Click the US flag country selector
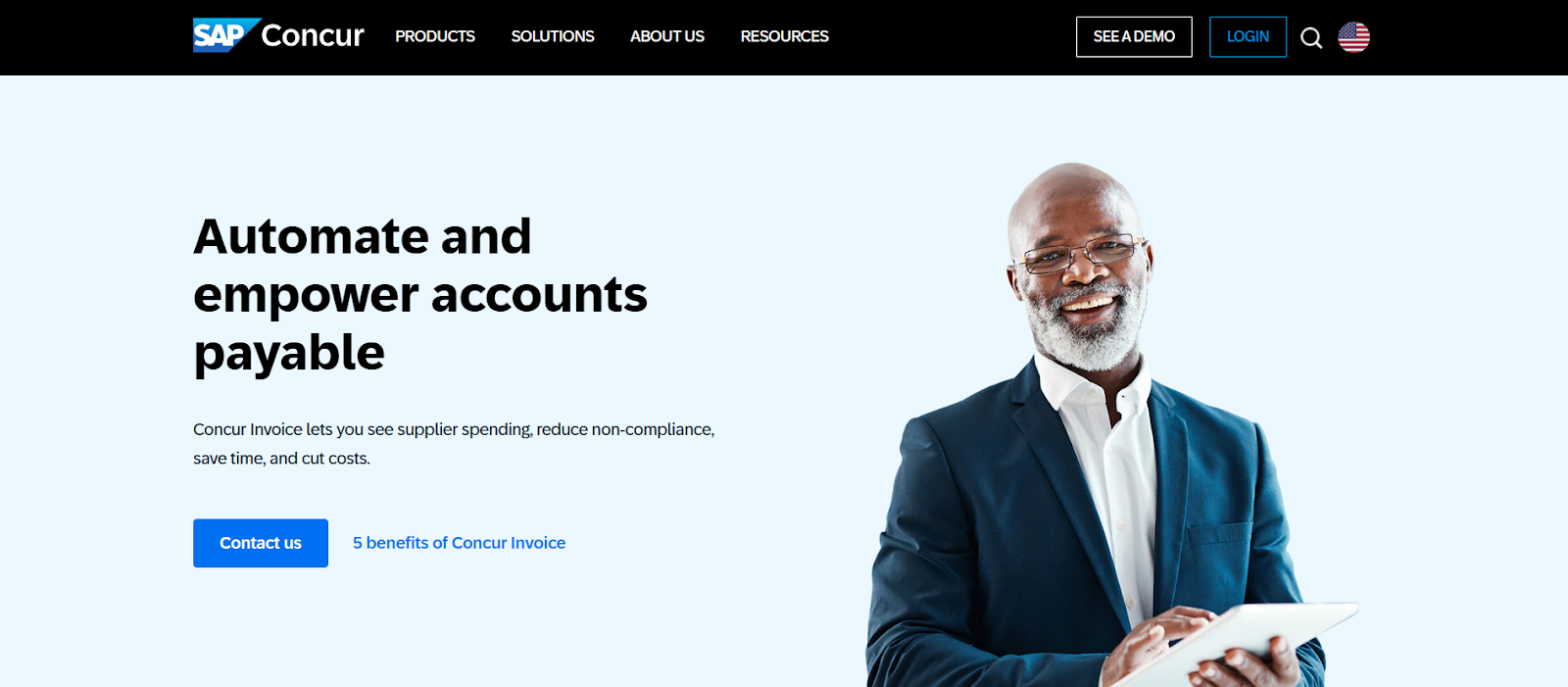The height and width of the screenshot is (687, 1568). [x=1353, y=37]
